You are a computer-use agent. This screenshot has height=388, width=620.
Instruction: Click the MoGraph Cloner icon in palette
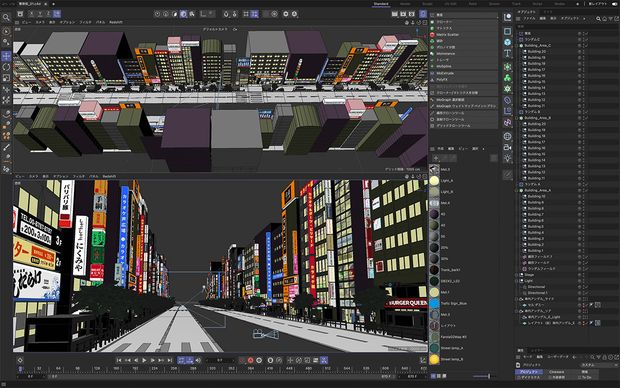point(508,78)
